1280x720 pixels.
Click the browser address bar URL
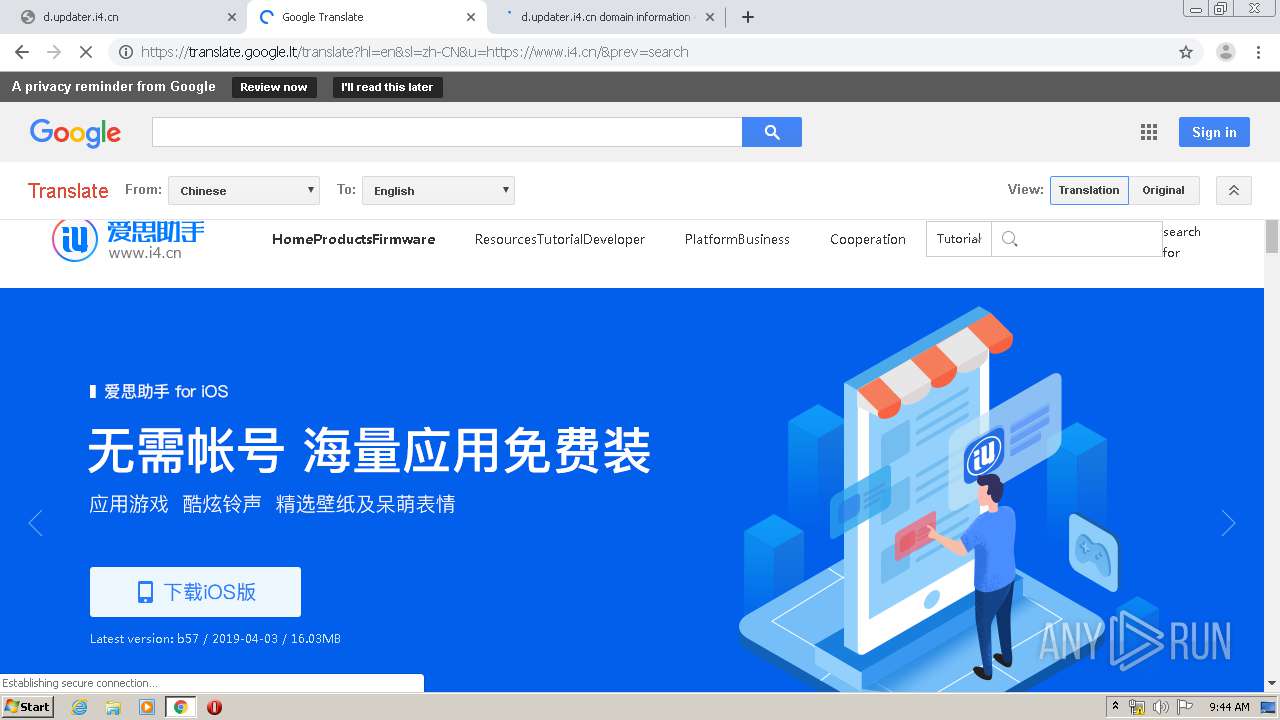[x=414, y=52]
